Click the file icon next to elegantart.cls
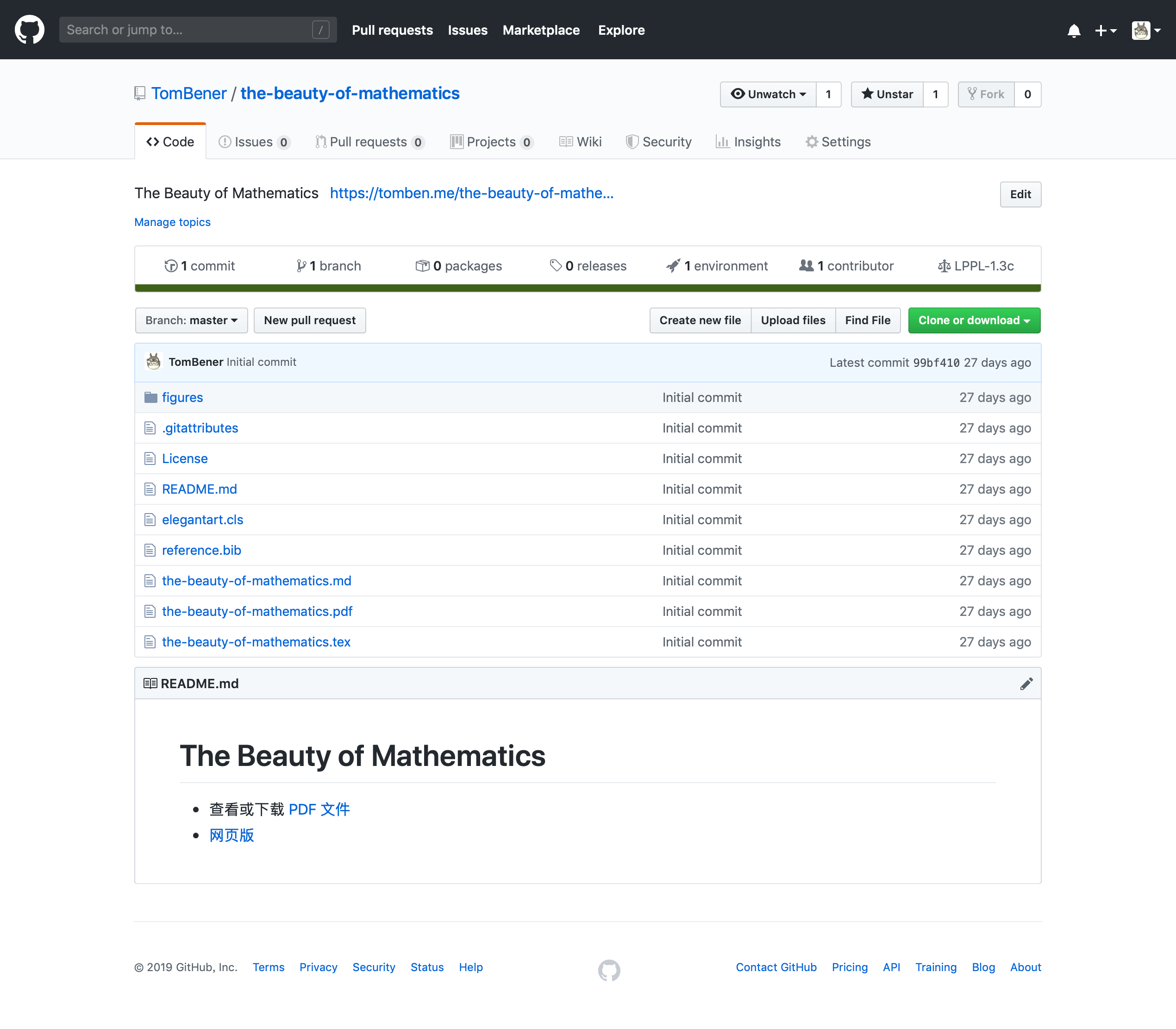This screenshot has height=1029, width=1176. click(x=150, y=520)
